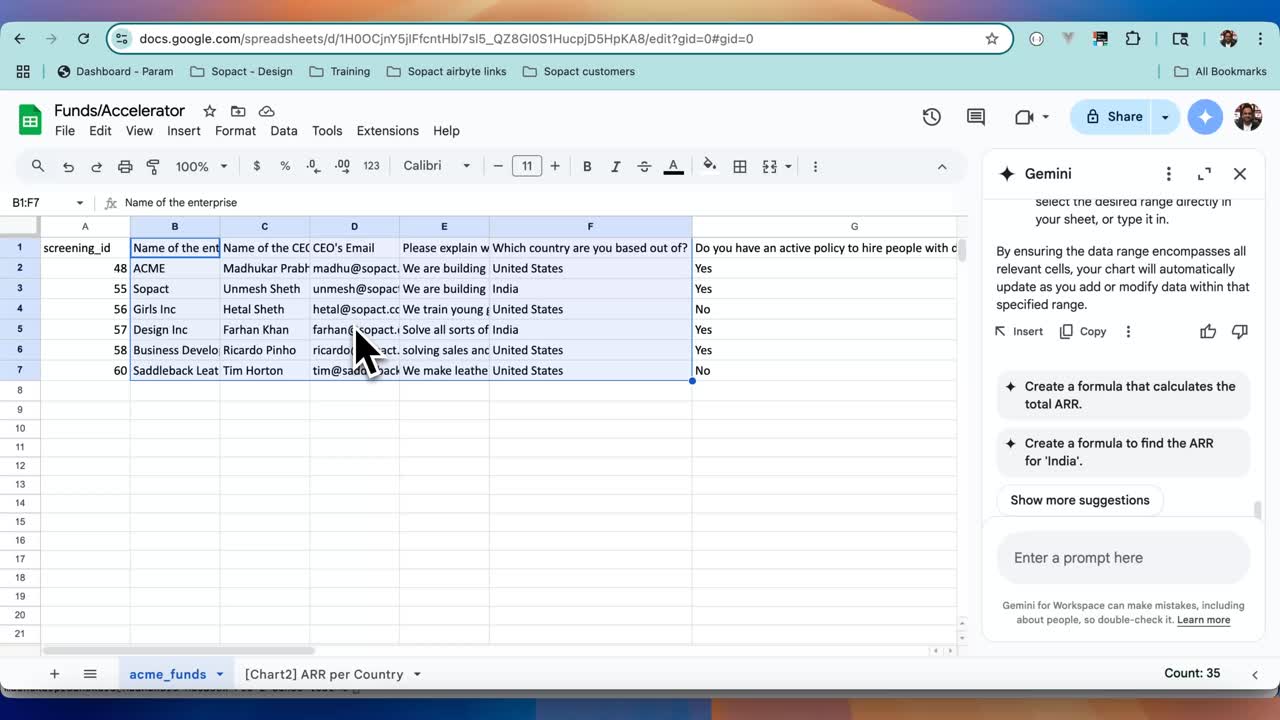The image size is (1280, 720).
Task: Open the Extensions menu
Action: pos(388,131)
